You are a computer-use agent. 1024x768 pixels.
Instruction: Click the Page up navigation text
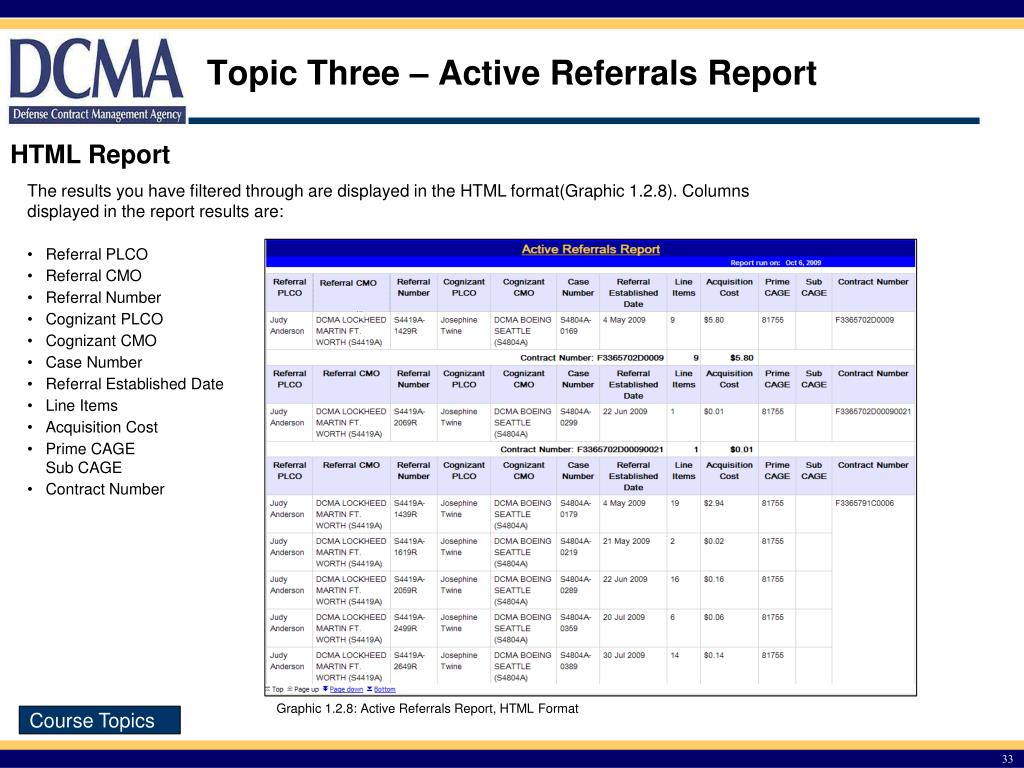click(x=306, y=689)
